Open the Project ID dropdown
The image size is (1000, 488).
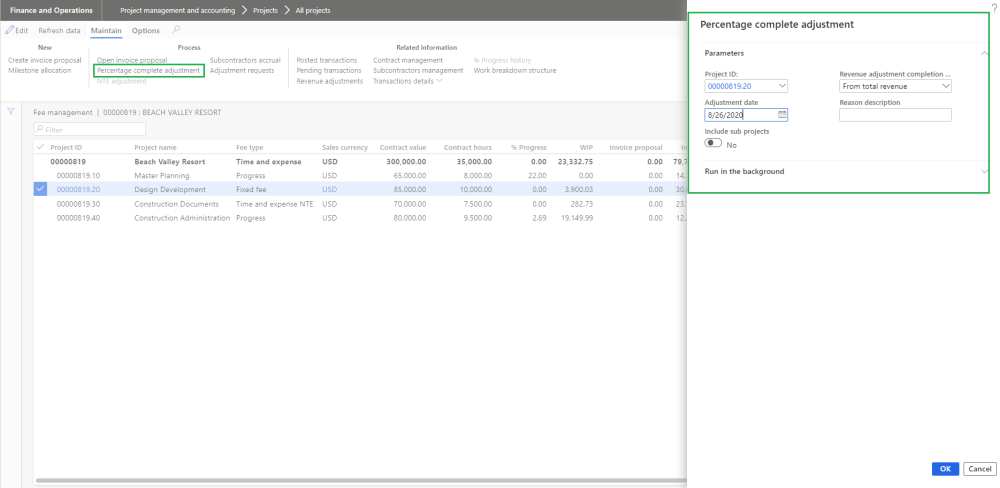point(782,87)
